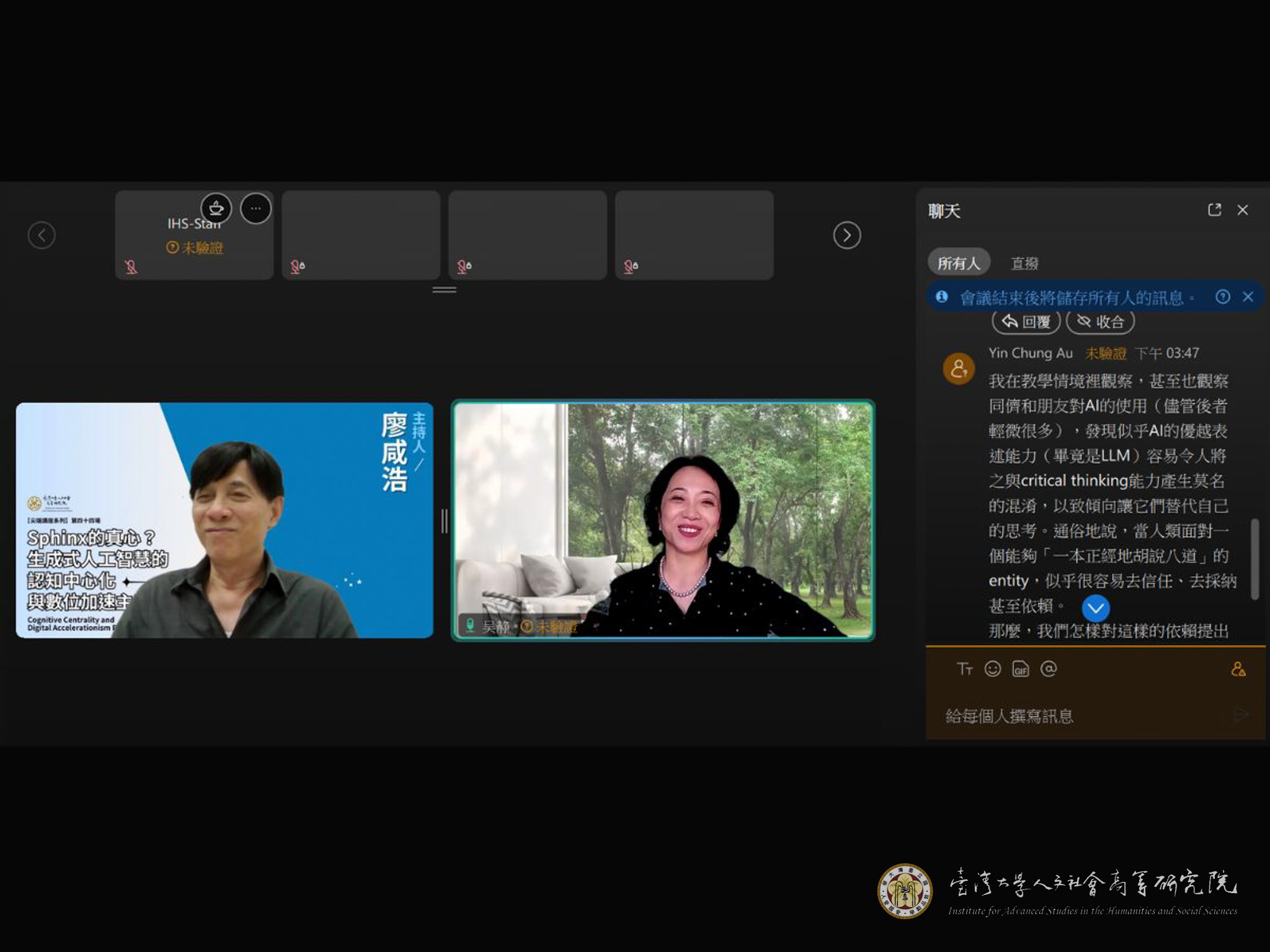Click the chat panel scrollbar
1270x952 pixels.
click(x=1254, y=559)
